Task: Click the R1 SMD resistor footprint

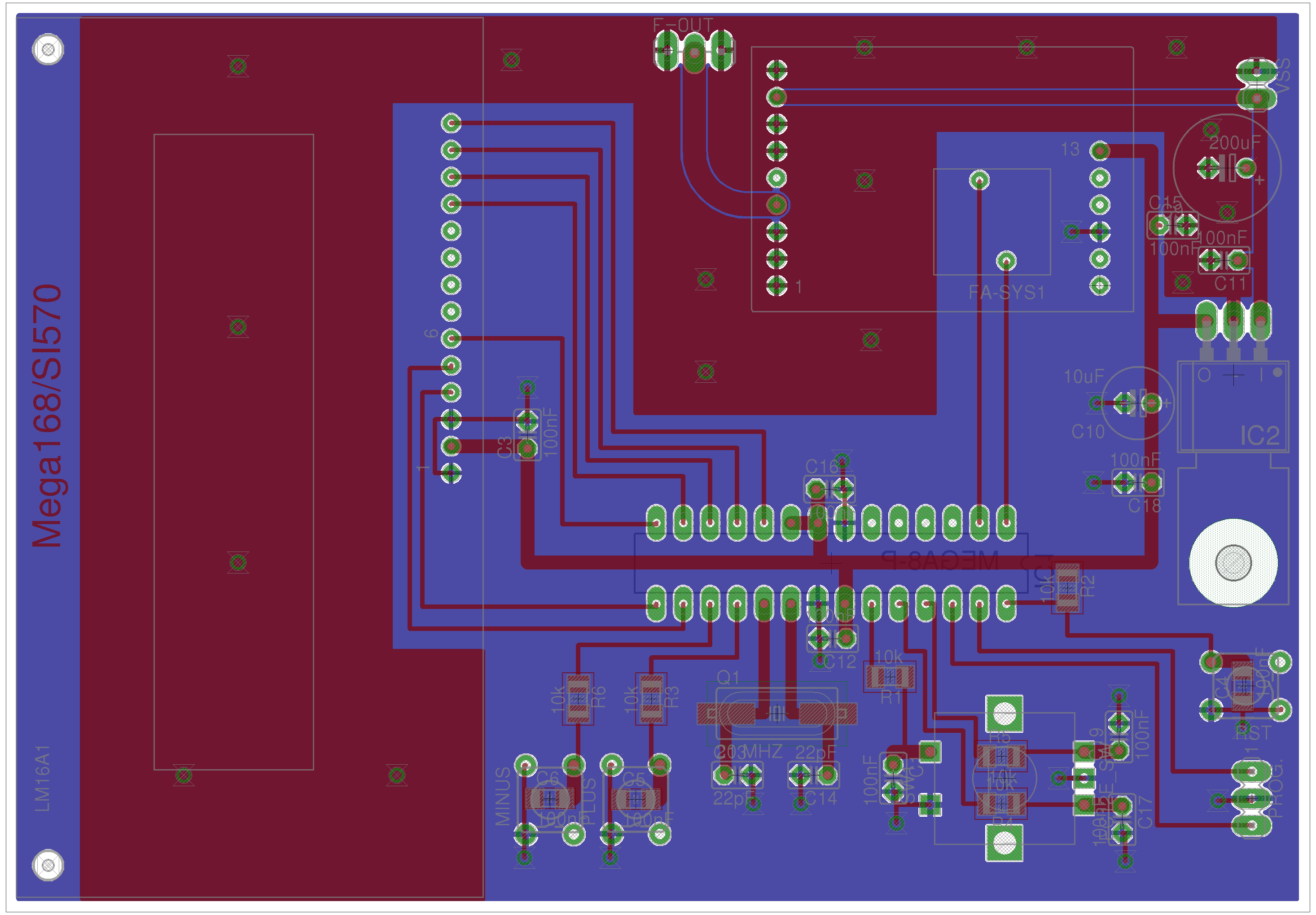Action: pos(890,677)
